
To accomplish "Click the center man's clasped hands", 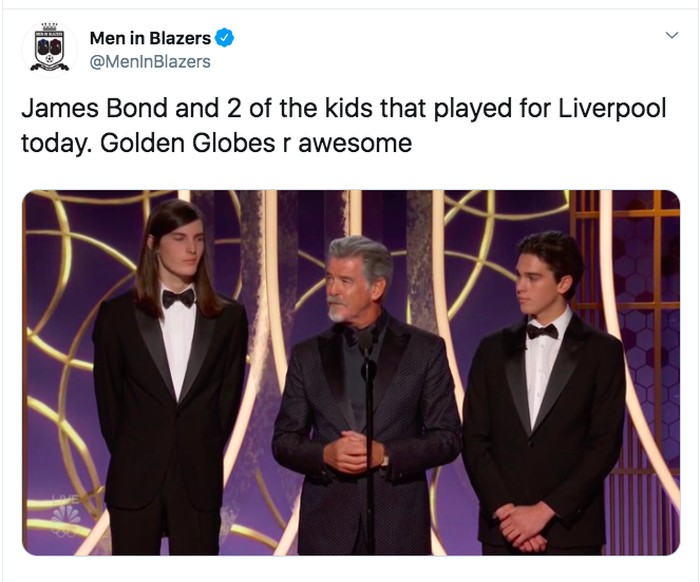I will coord(353,452).
